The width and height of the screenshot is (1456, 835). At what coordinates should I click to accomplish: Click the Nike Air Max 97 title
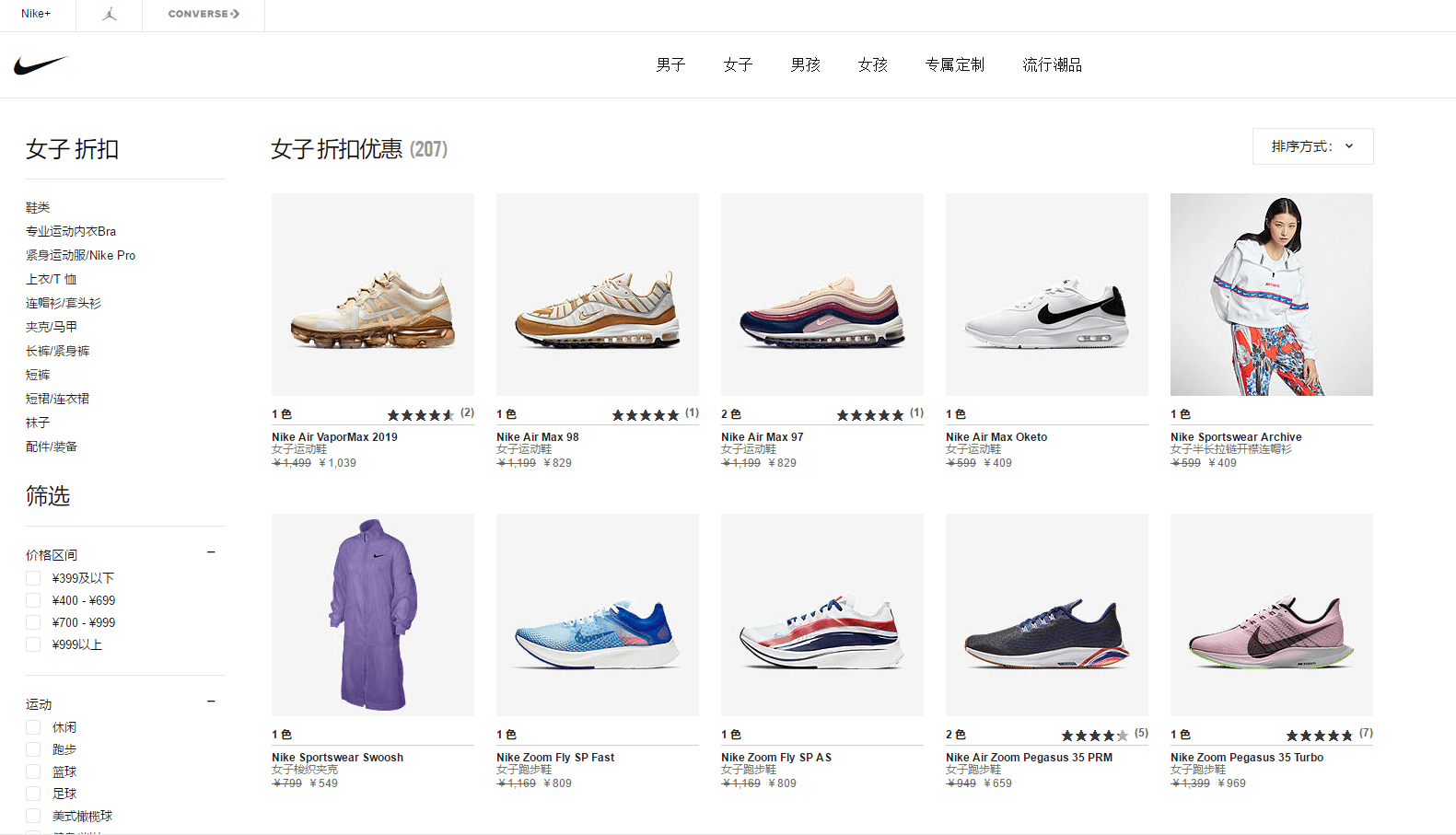point(763,437)
